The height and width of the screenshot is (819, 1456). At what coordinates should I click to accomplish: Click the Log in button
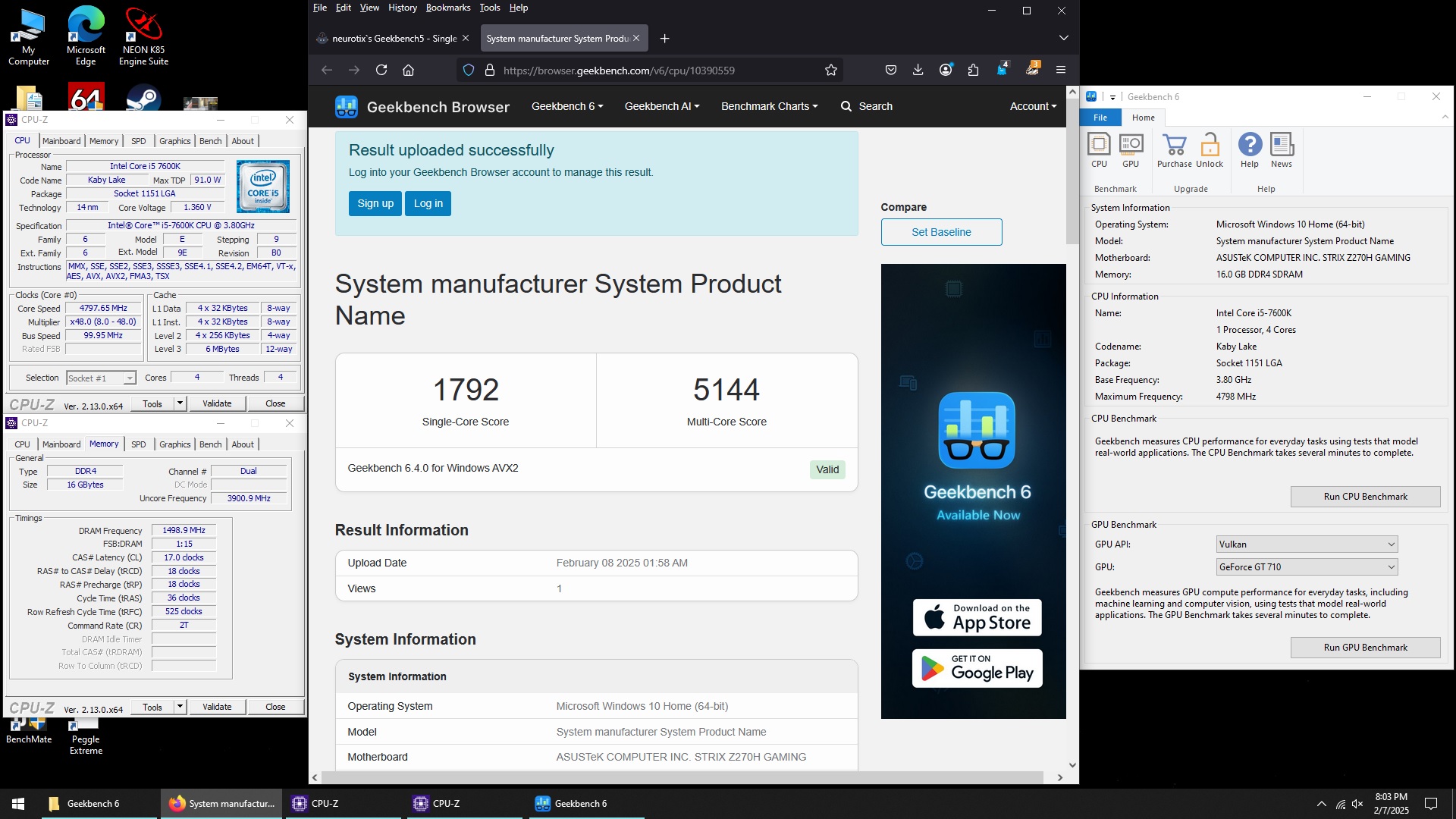pos(428,203)
